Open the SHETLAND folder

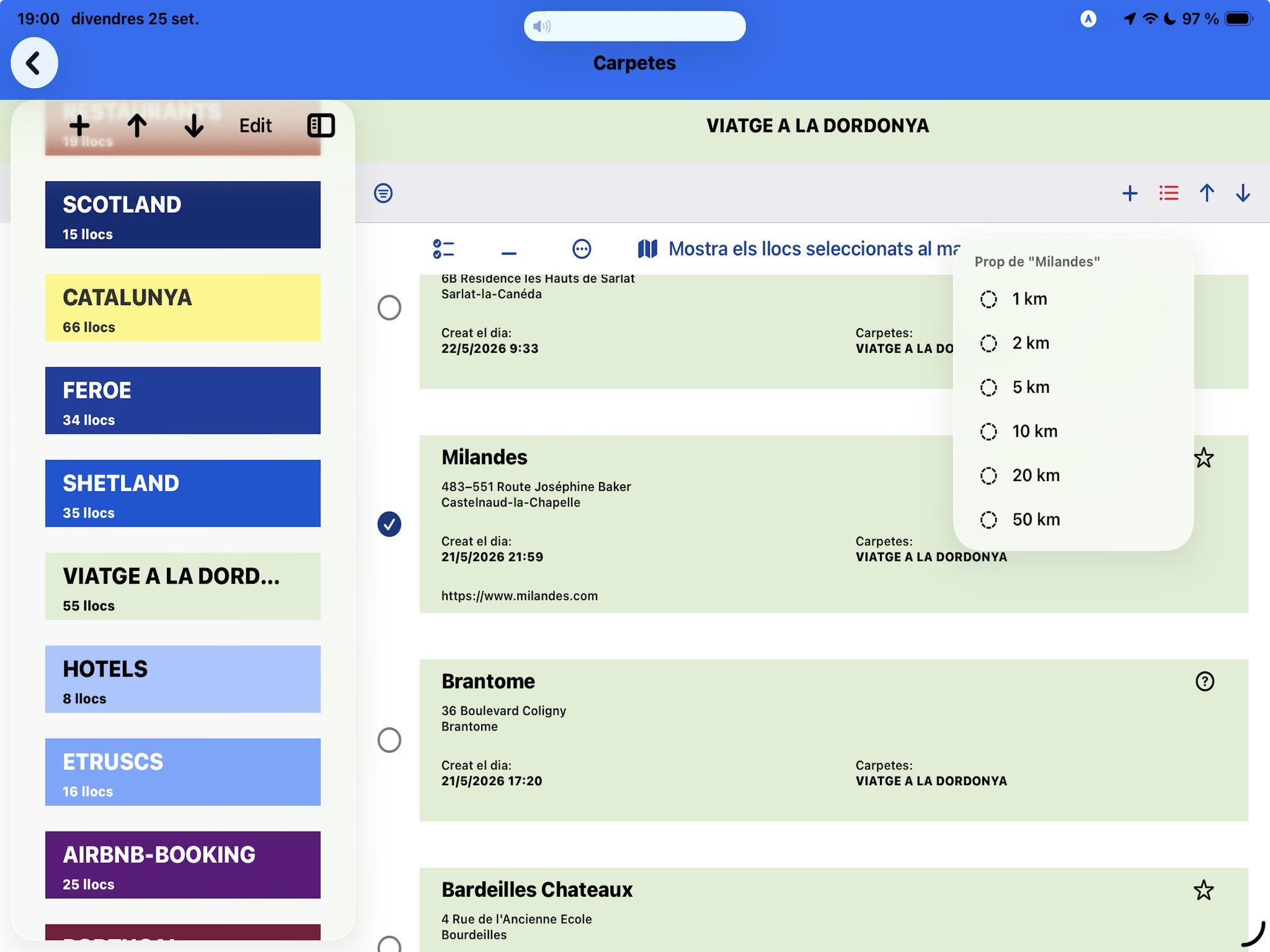183,493
